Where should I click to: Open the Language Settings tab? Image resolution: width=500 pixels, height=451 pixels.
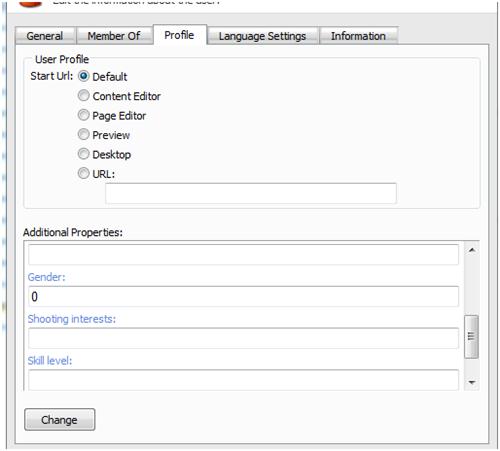(x=262, y=36)
